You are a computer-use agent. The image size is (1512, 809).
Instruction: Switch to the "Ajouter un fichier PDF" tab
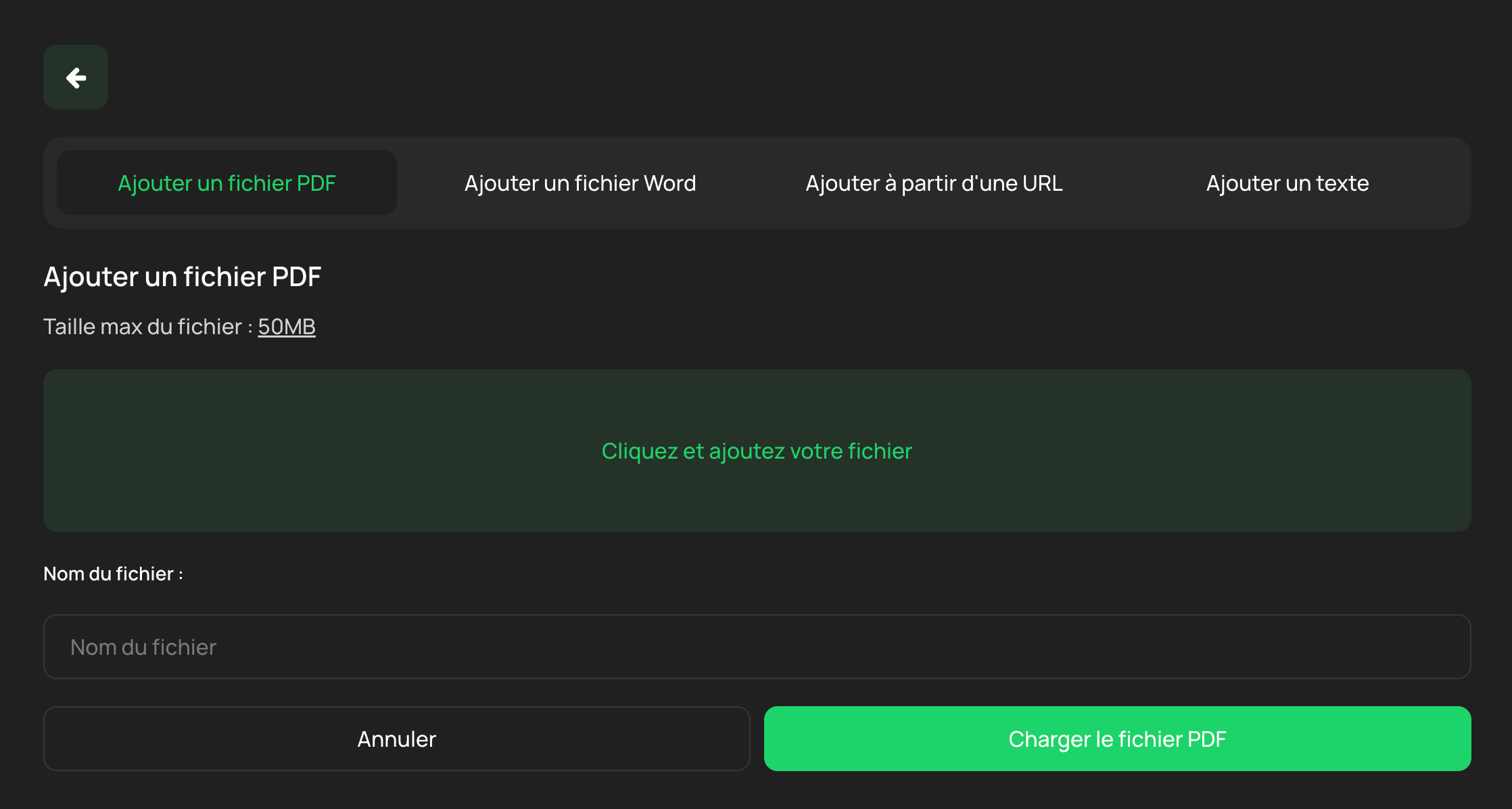227,183
